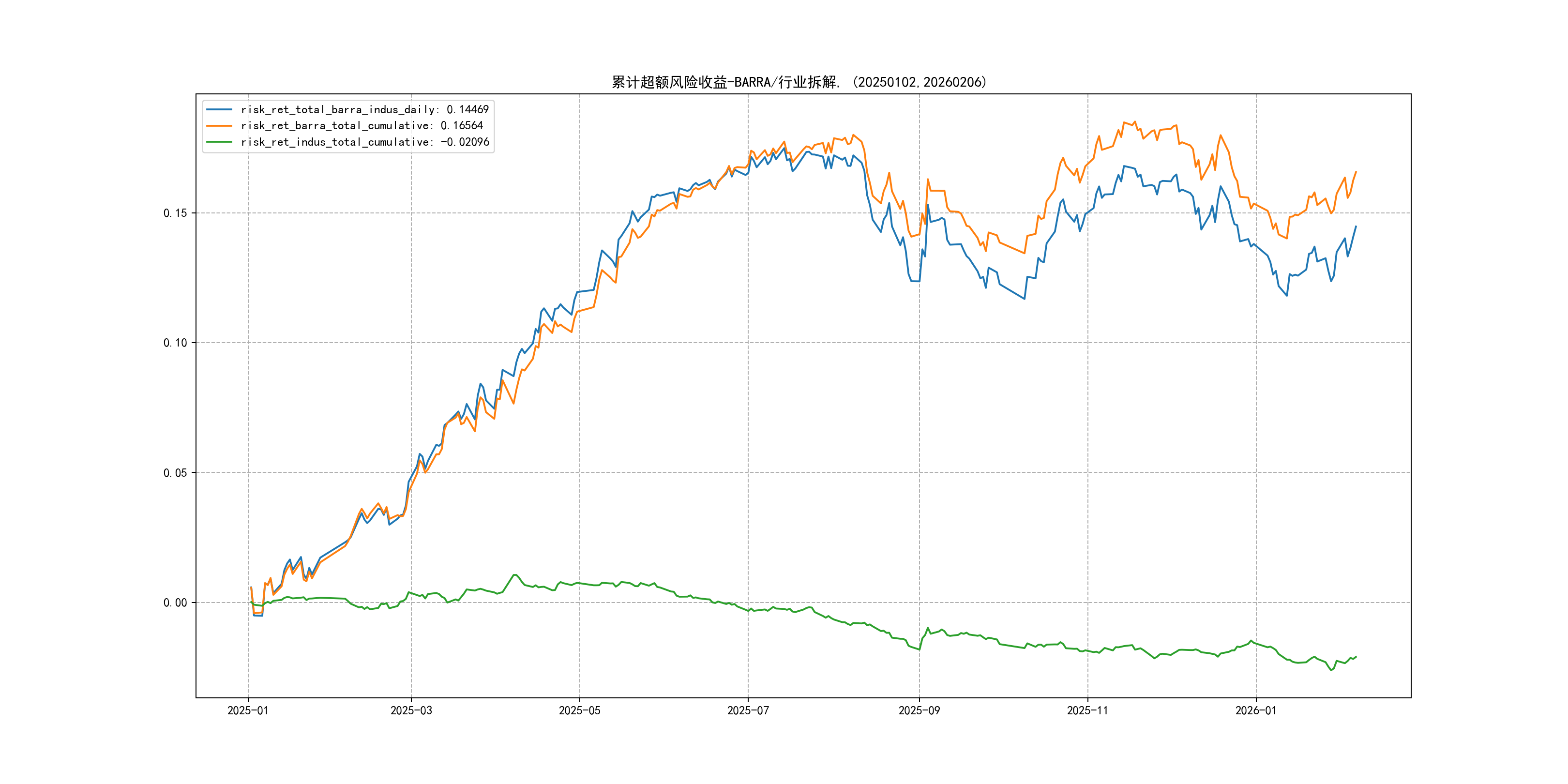This screenshot has width=1568, height=784.
Task: Click the orange line swatch in legend
Action: pos(219,126)
